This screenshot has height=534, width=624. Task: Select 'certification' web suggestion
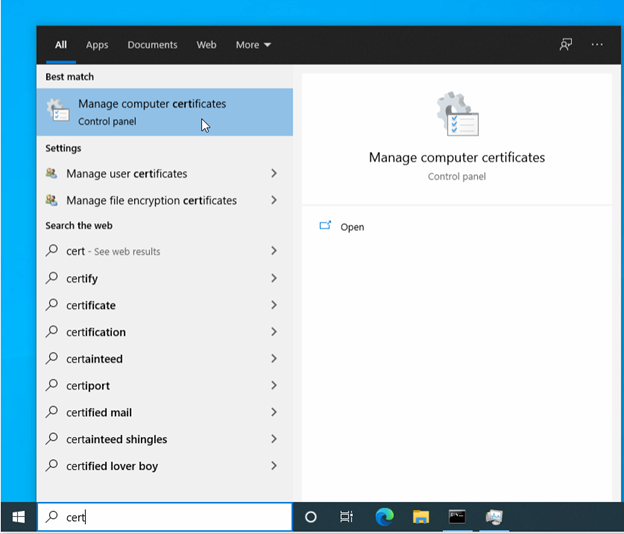[96, 332]
